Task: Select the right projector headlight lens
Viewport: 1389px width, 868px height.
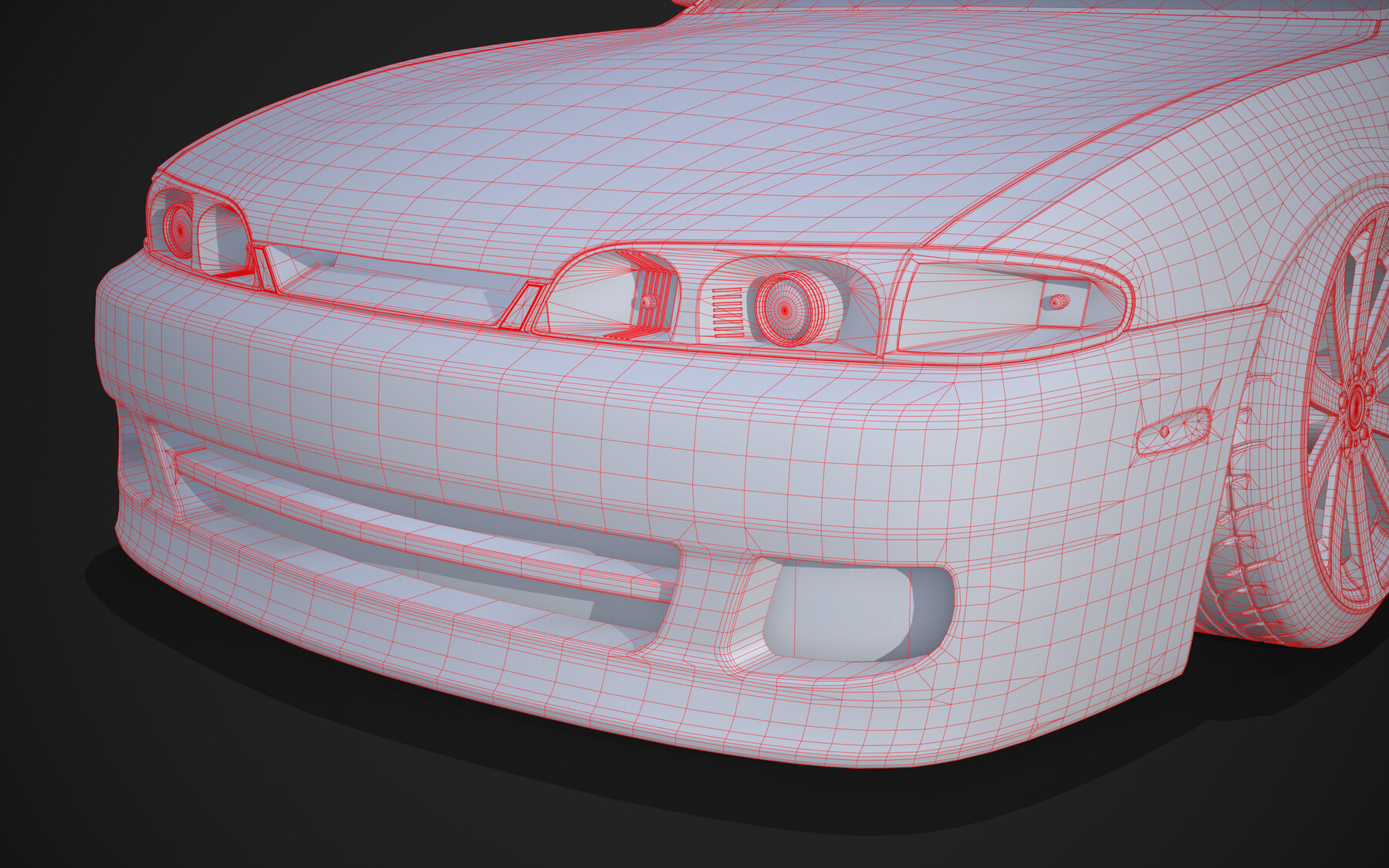Action: pyautogui.click(x=786, y=309)
